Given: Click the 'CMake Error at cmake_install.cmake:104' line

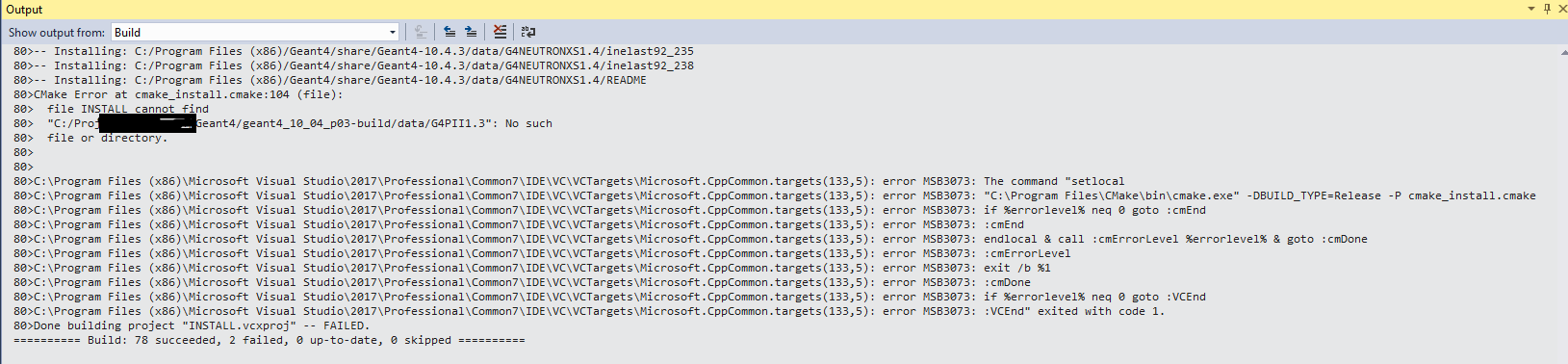Looking at the screenshot, I should (178, 94).
